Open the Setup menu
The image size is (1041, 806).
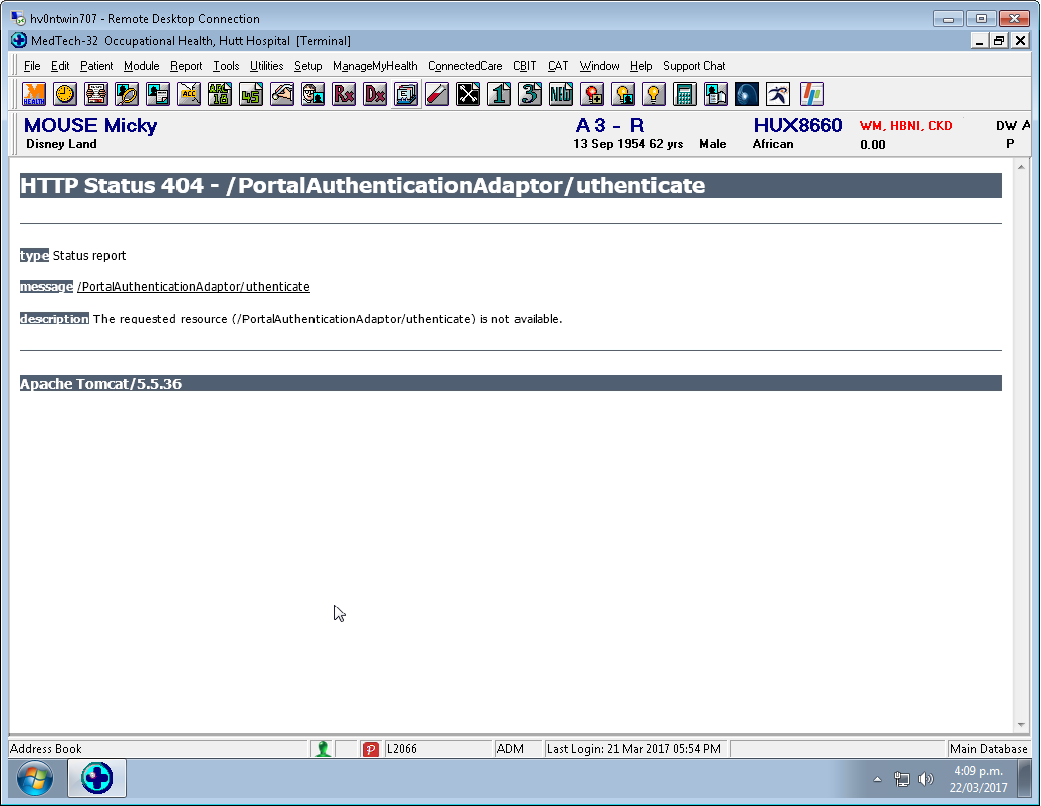[x=308, y=66]
